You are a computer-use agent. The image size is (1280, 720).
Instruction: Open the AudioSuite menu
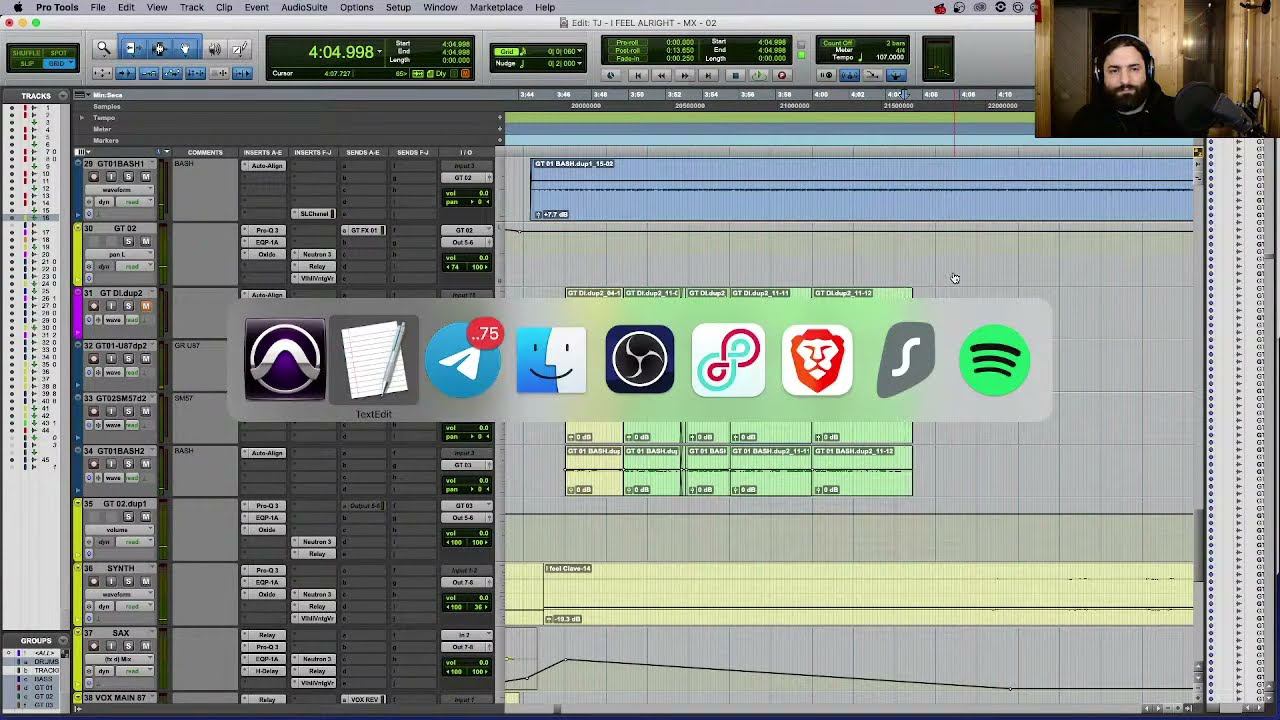[304, 8]
